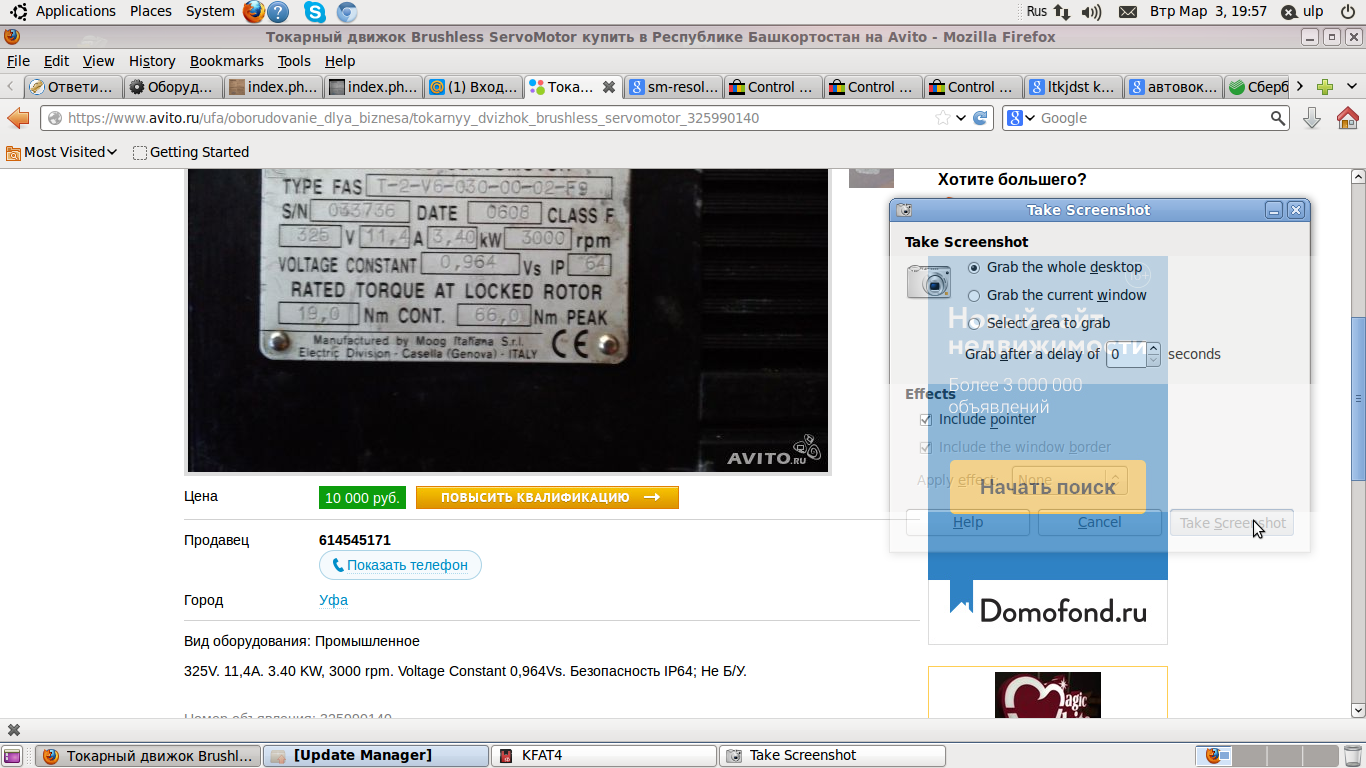Launch Firefox from the top panel icon
The image size is (1366, 768).
click(x=254, y=12)
